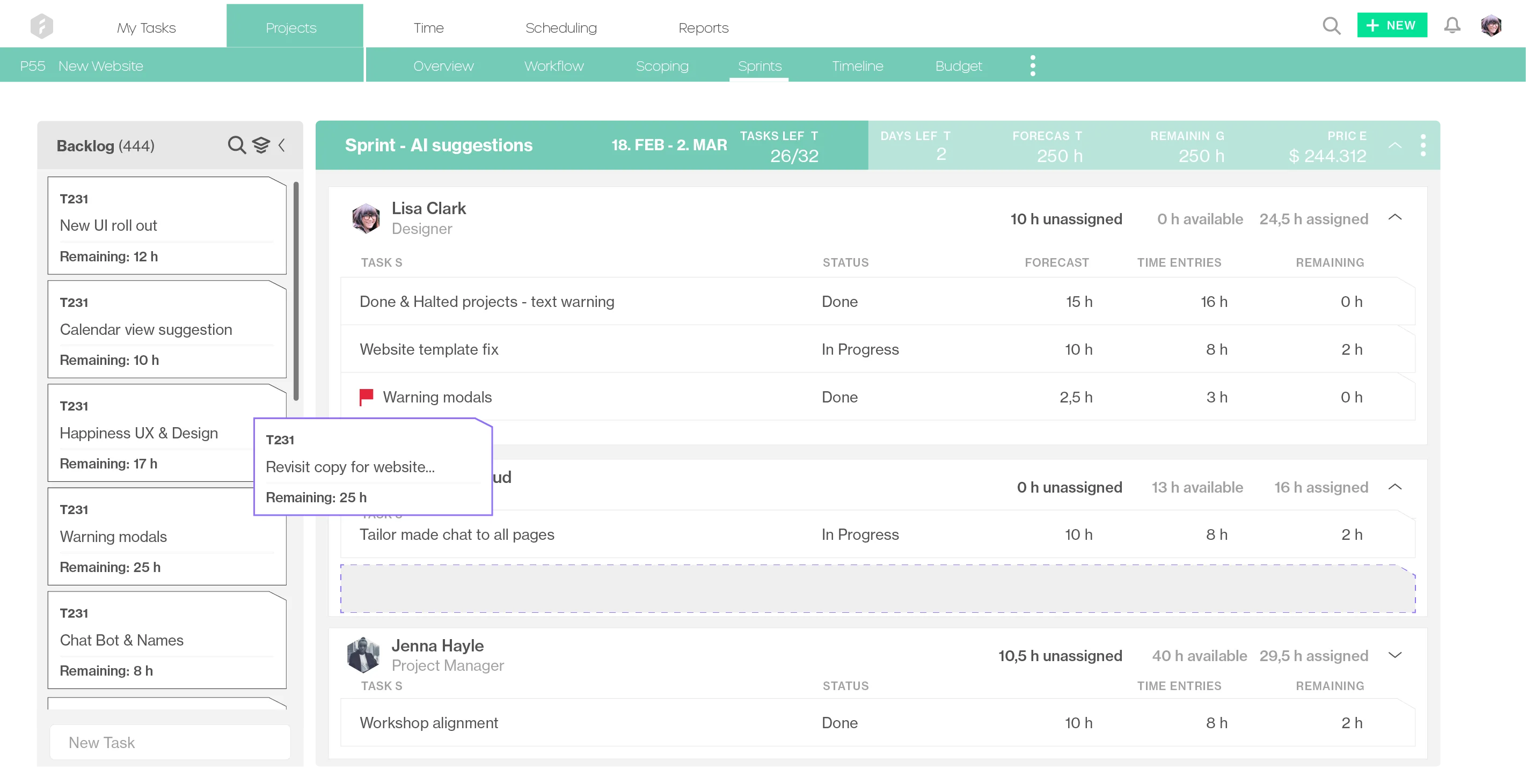Click Jenna Hayle's name
Viewport: 1526px width, 784px height.
(x=437, y=646)
